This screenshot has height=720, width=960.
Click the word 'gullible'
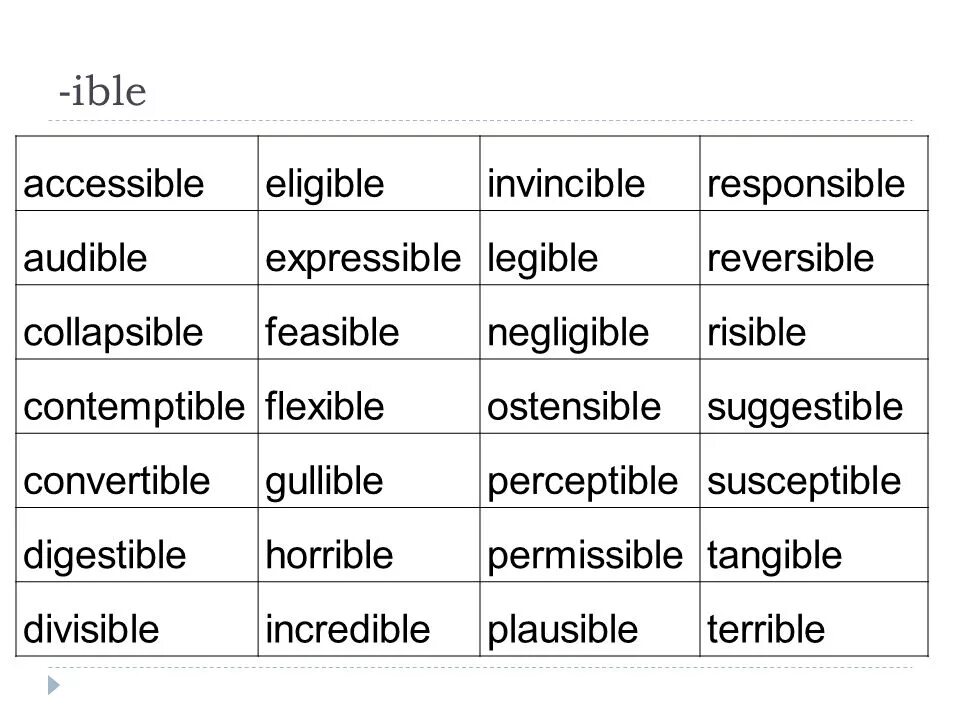(324, 482)
